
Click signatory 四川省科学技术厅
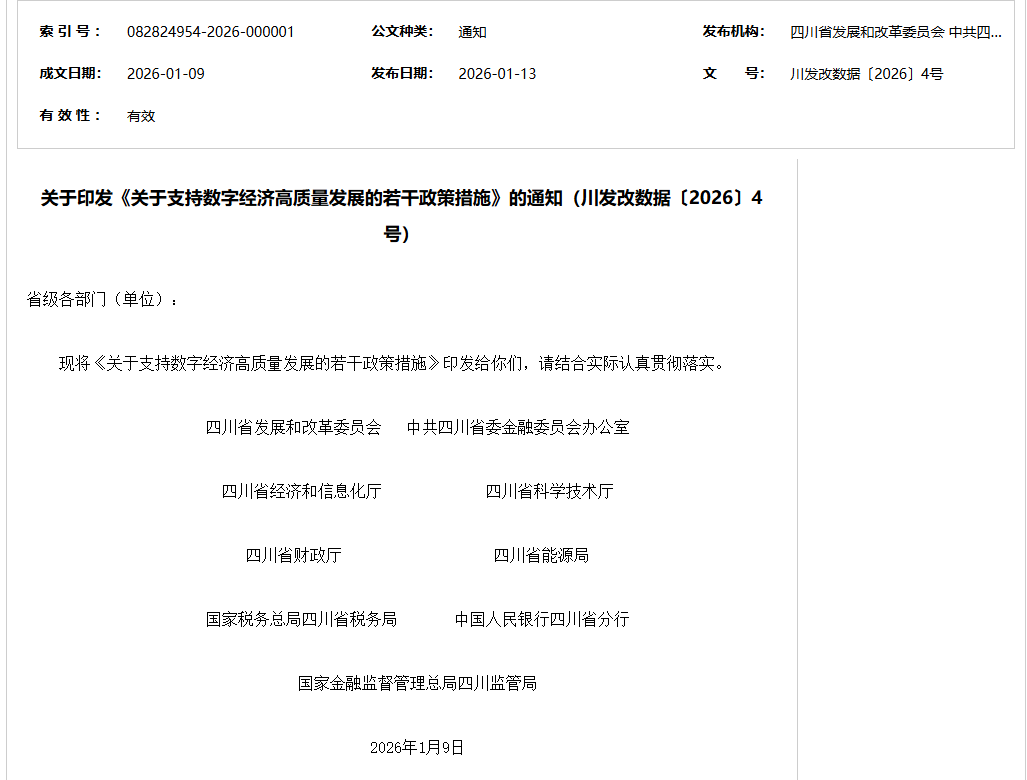pyautogui.click(x=549, y=491)
